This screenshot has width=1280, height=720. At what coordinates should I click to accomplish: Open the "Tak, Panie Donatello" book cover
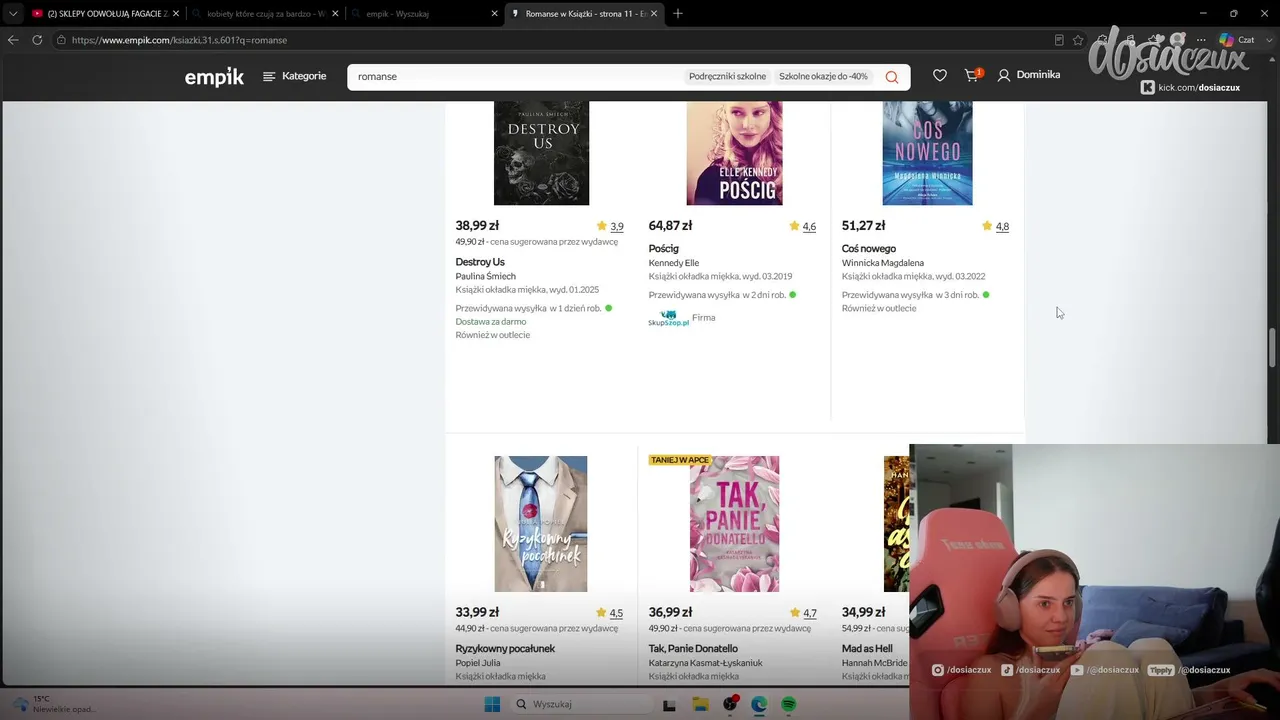[x=734, y=524]
